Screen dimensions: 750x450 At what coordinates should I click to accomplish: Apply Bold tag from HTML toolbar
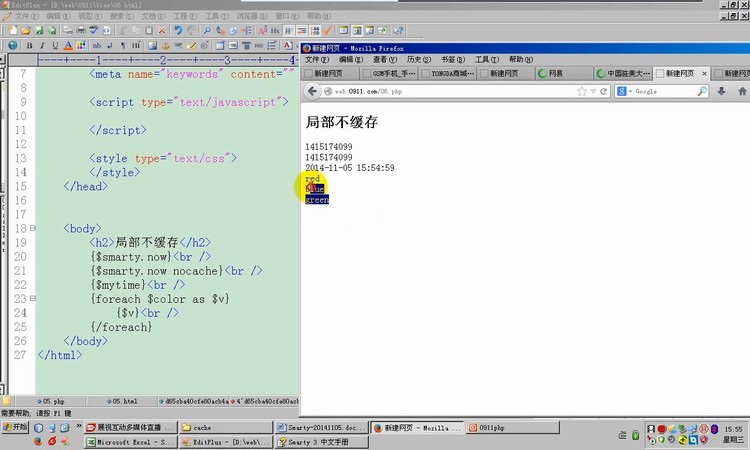tap(30, 45)
